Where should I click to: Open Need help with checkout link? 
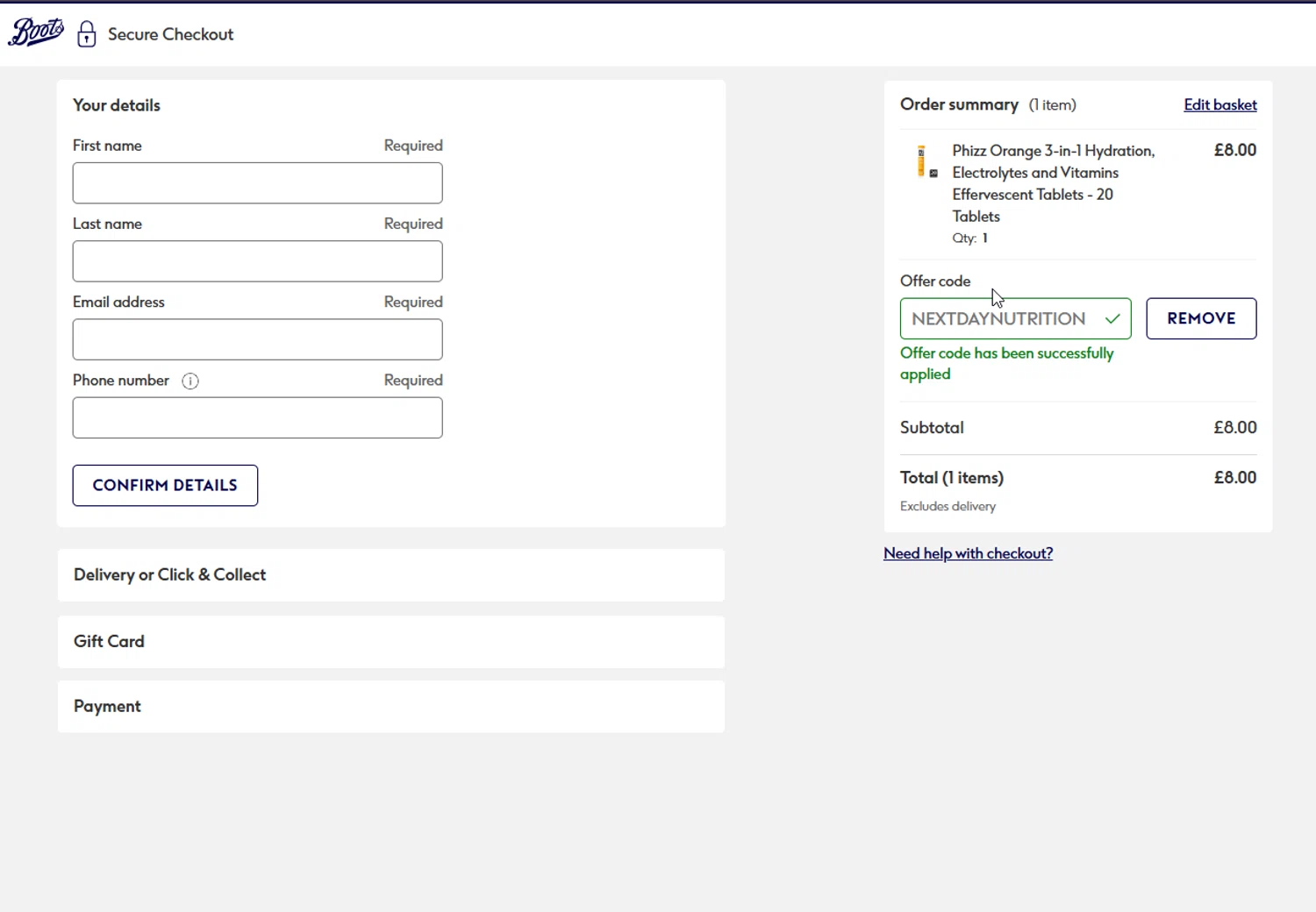point(968,553)
